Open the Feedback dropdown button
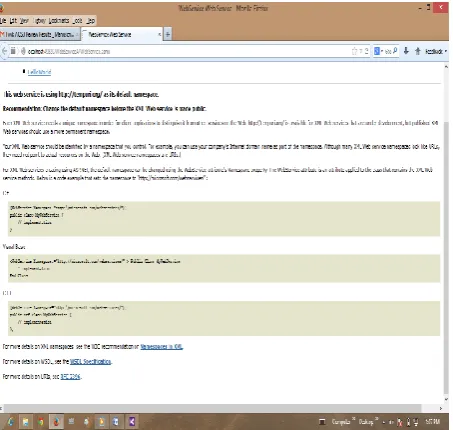The height and width of the screenshot is (430, 453). (436, 51)
